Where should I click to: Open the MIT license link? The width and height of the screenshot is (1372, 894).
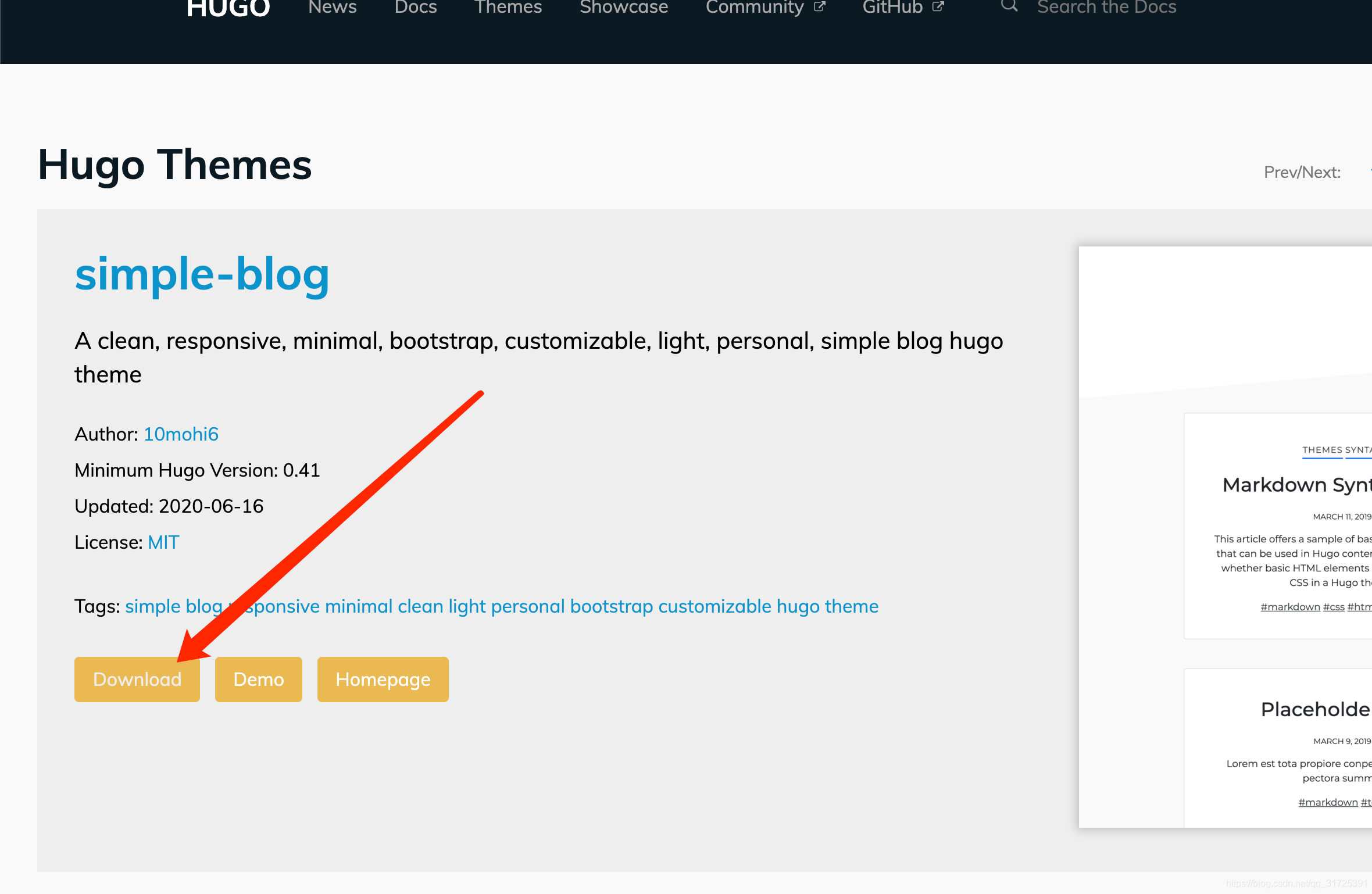click(x=163, y=542)
